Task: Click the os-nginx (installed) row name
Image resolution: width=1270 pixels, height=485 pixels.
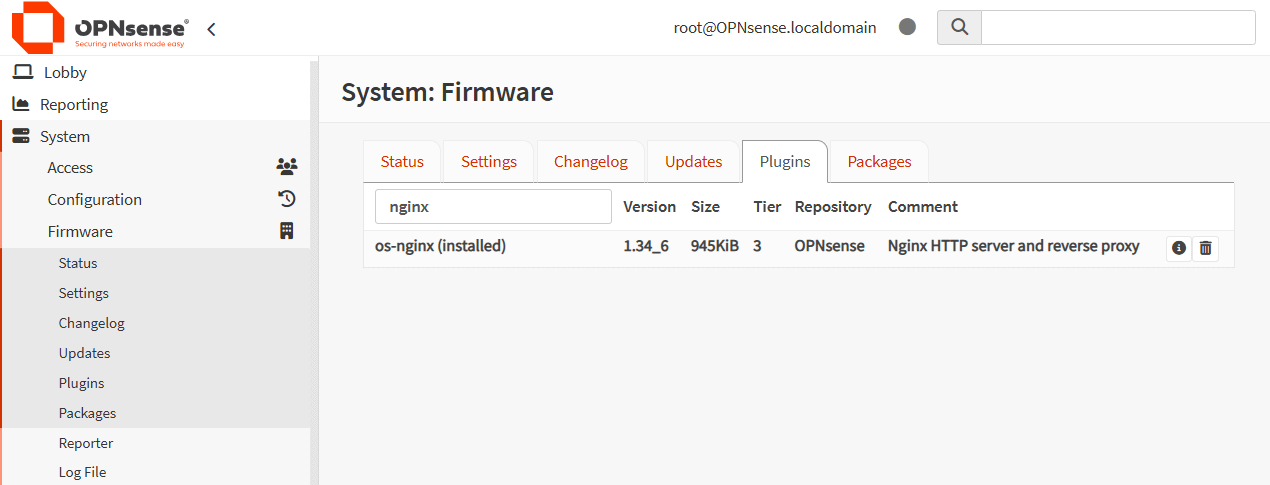Action: tap(440, 246)
